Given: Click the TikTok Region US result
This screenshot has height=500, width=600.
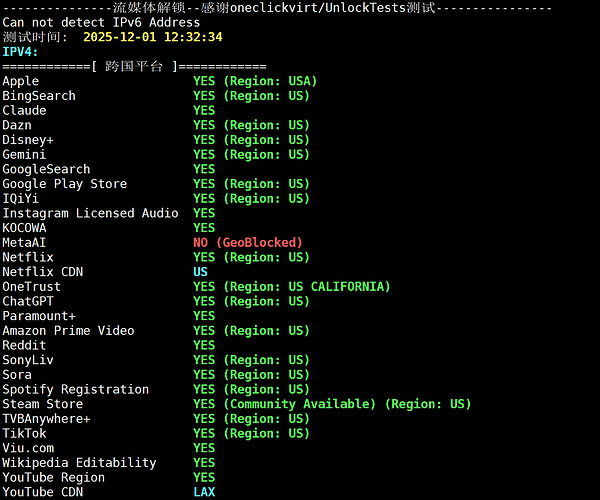Looking at the screenshot, I should [x=251, y=433].
